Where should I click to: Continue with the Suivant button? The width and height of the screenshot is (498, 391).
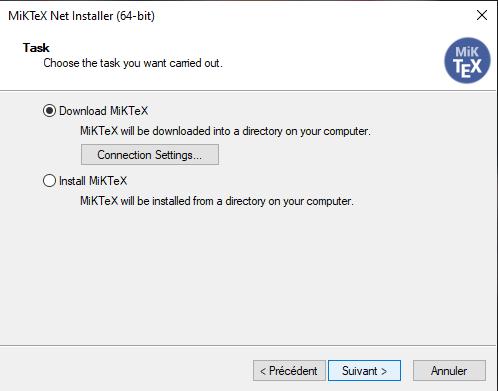[x=364, y=370]
